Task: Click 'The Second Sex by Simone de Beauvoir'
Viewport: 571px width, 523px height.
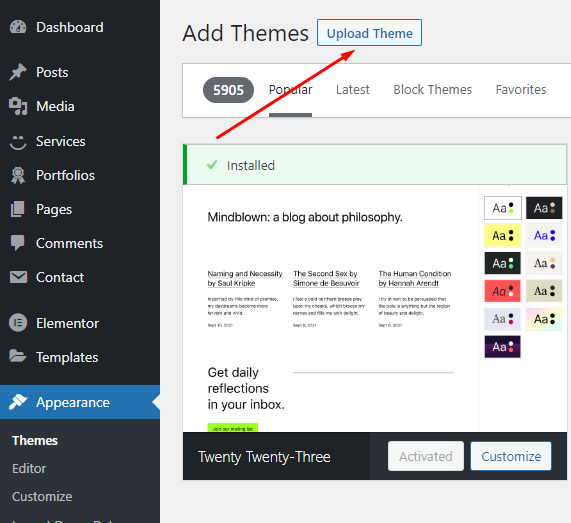Action: [x=326, y=278]
